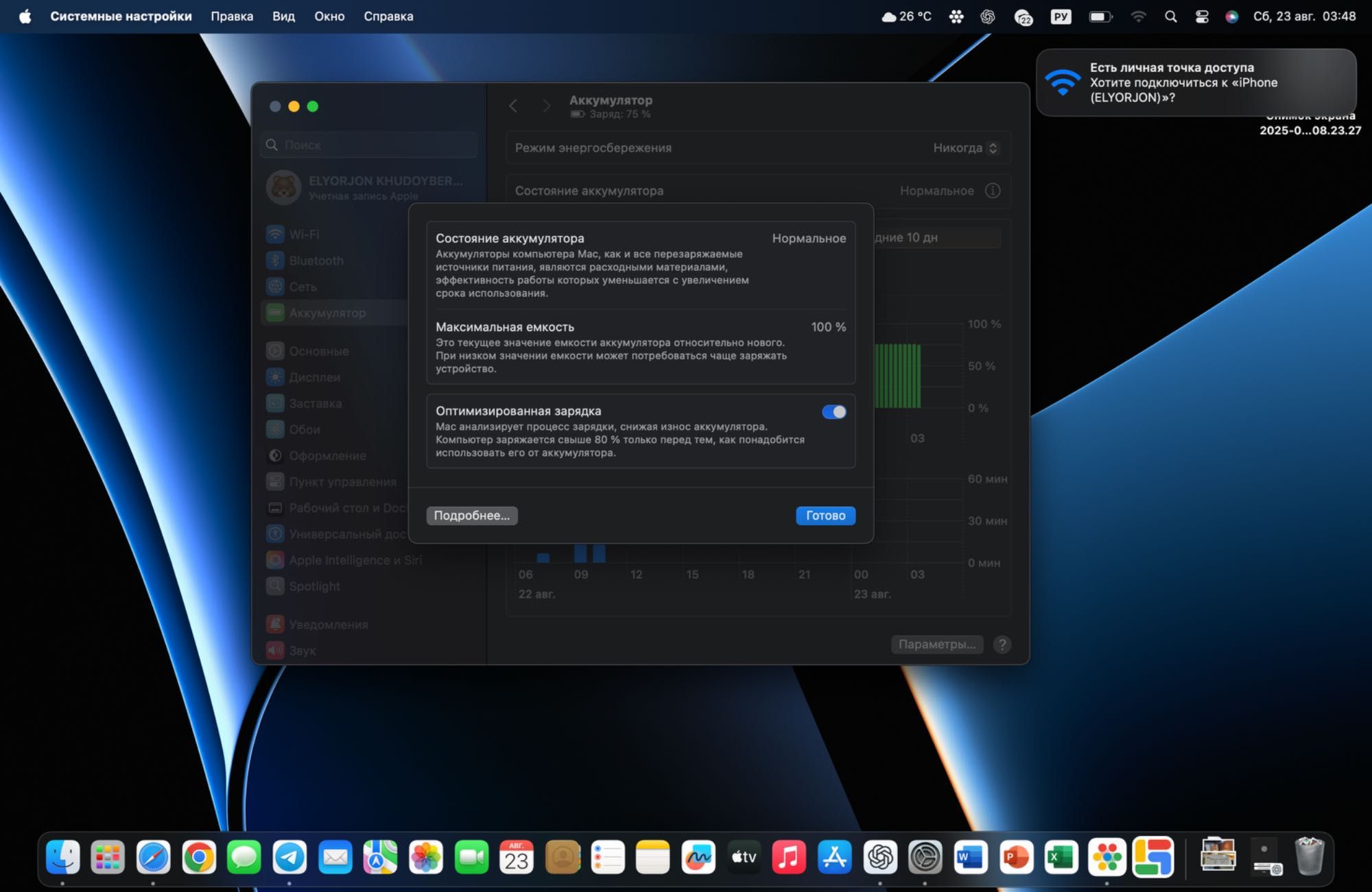
Task: Open Launchpad from the Dock
Action: pos(108,857)
